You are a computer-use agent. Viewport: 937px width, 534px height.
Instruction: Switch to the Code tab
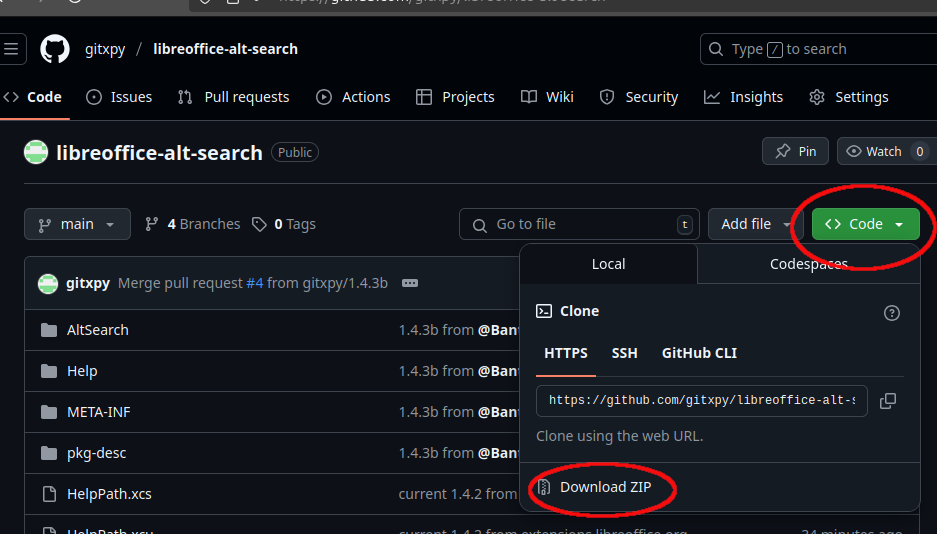(x=33, y=97)
